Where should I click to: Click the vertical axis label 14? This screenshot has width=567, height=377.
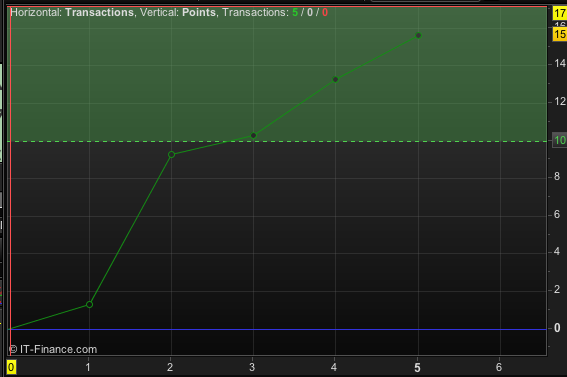(560, 64)
